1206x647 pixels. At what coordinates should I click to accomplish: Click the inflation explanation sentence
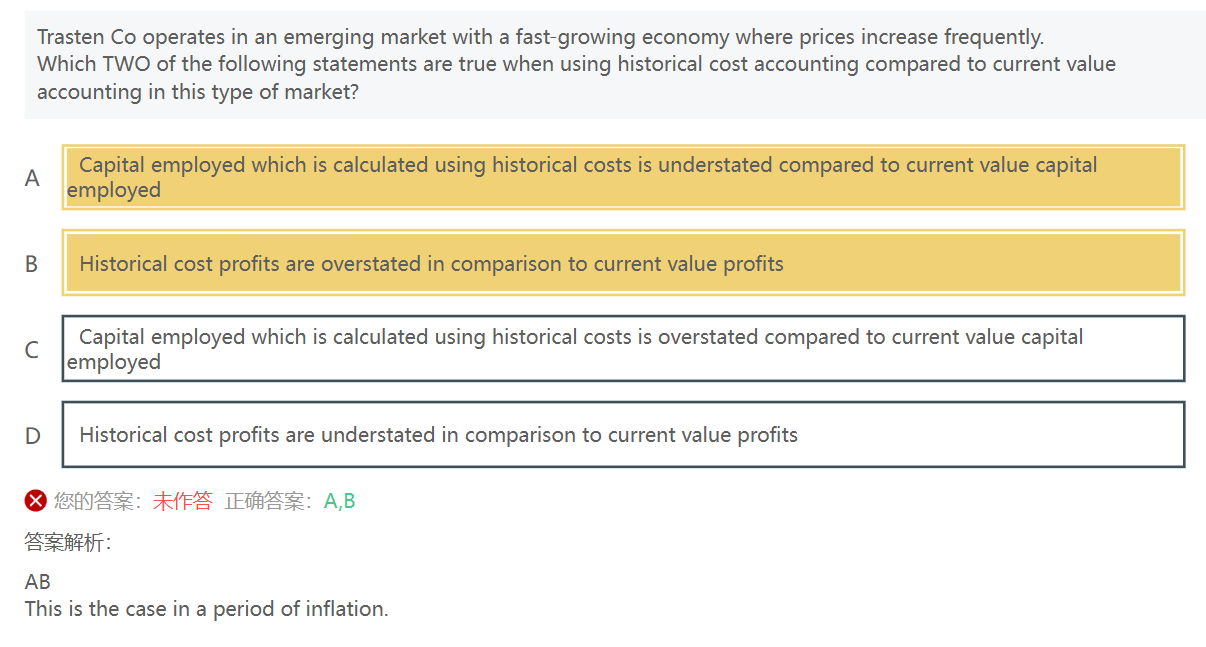[206, 608]
